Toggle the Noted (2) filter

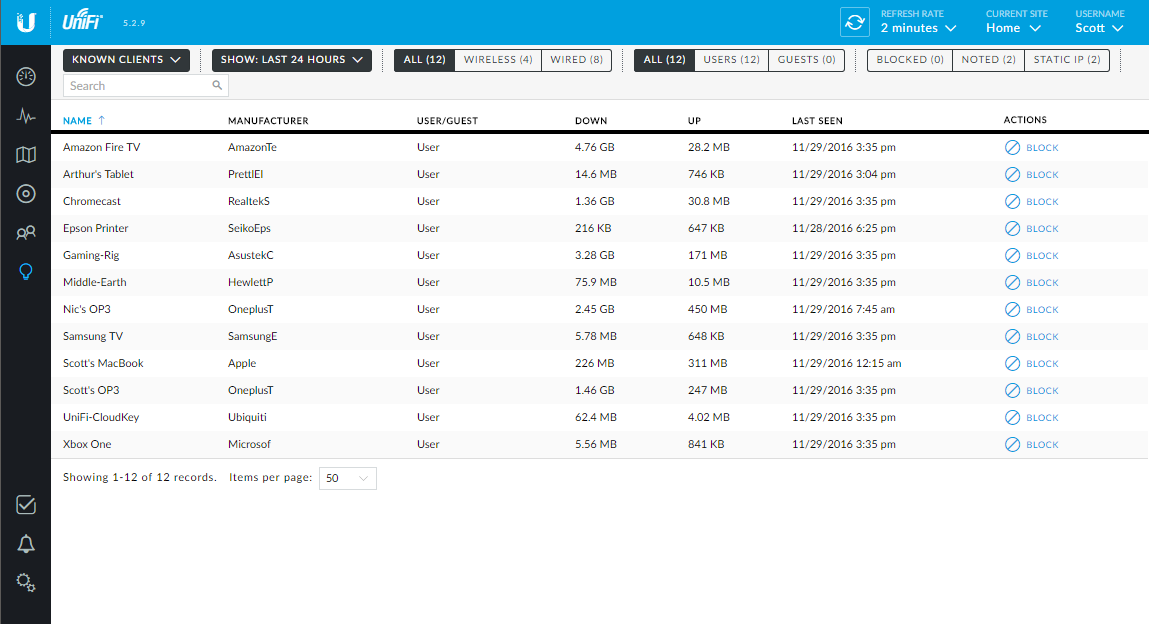tap(989, 60)
